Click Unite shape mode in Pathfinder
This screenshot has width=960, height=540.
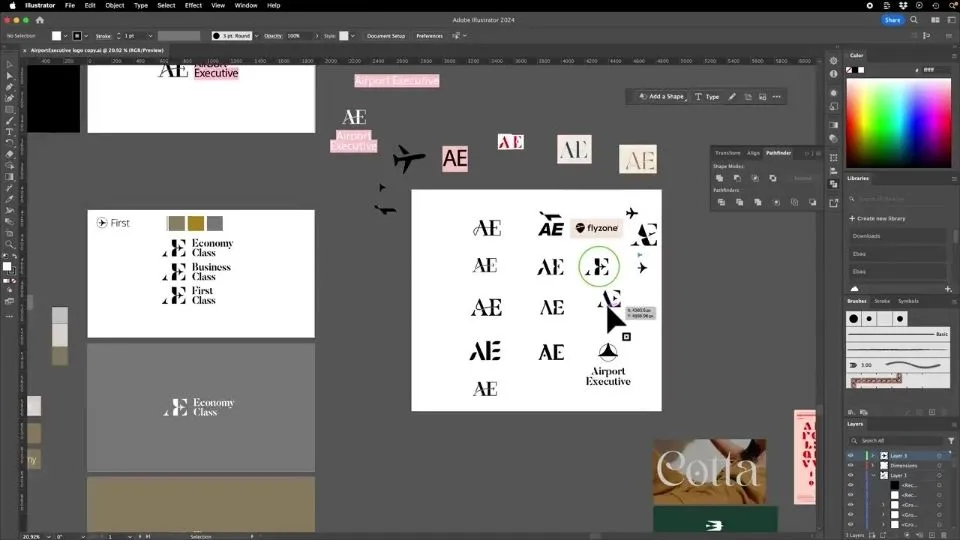coord(719,178)
